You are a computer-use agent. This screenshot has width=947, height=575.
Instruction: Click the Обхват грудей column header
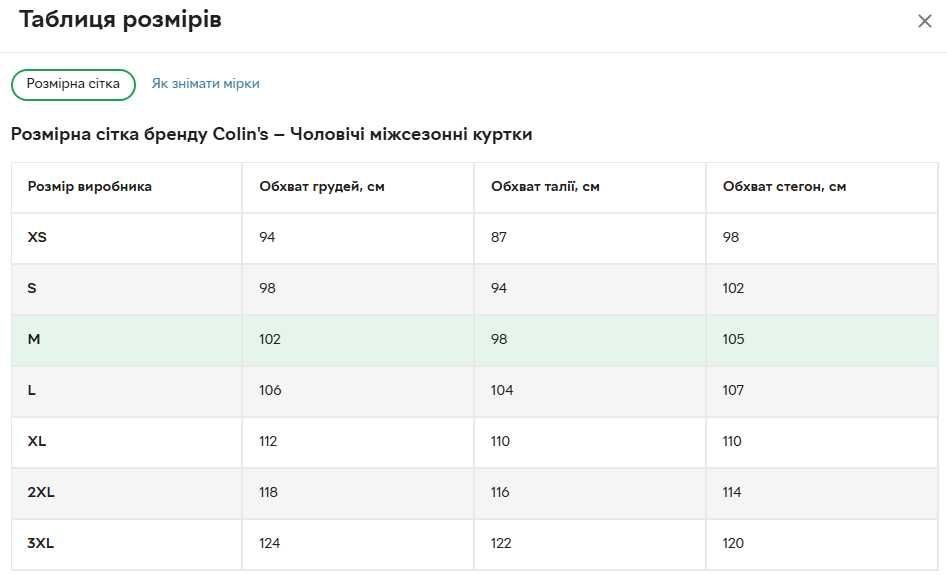tap(321, 187)
